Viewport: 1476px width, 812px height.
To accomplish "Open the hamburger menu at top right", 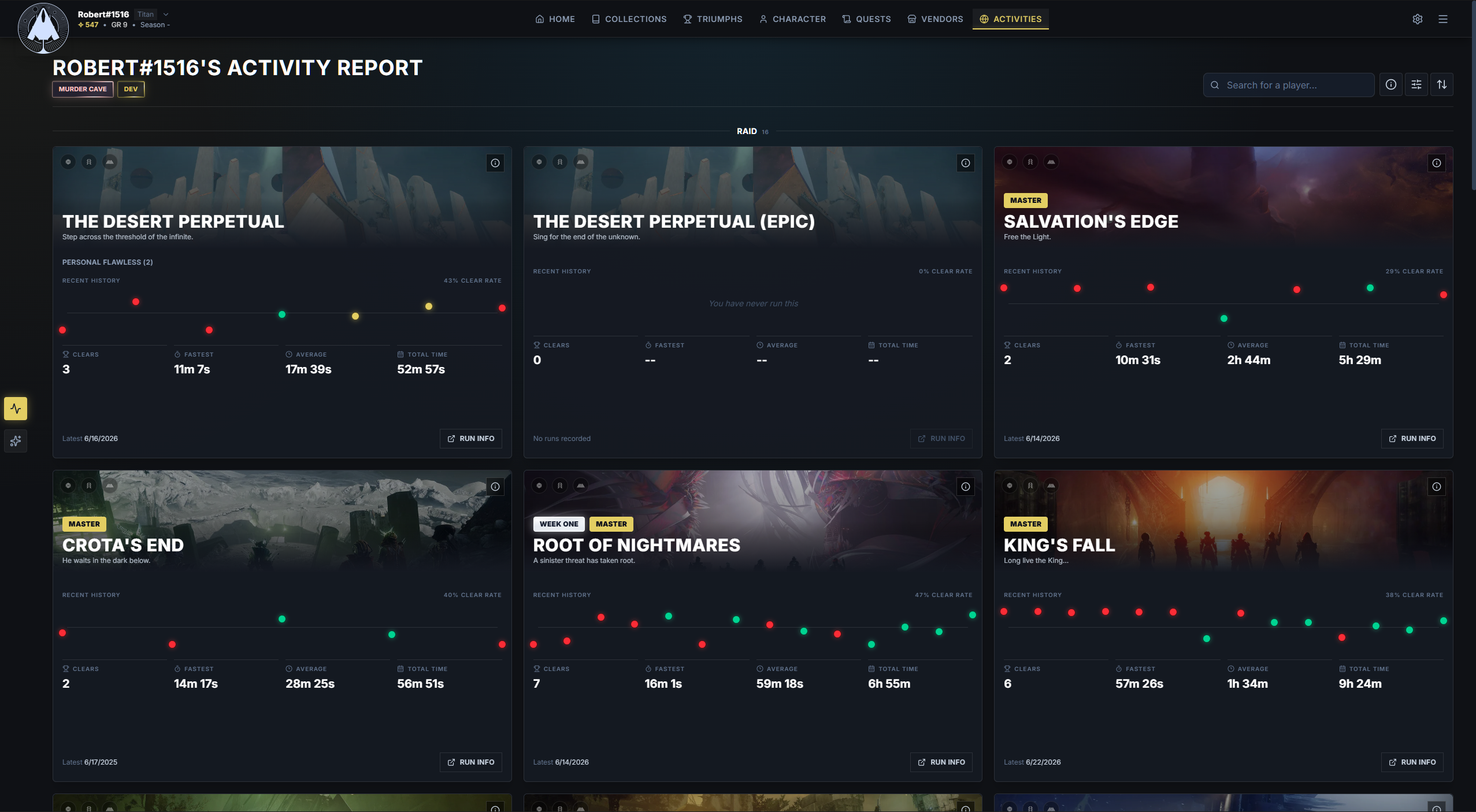I will tap(1443, 19).
